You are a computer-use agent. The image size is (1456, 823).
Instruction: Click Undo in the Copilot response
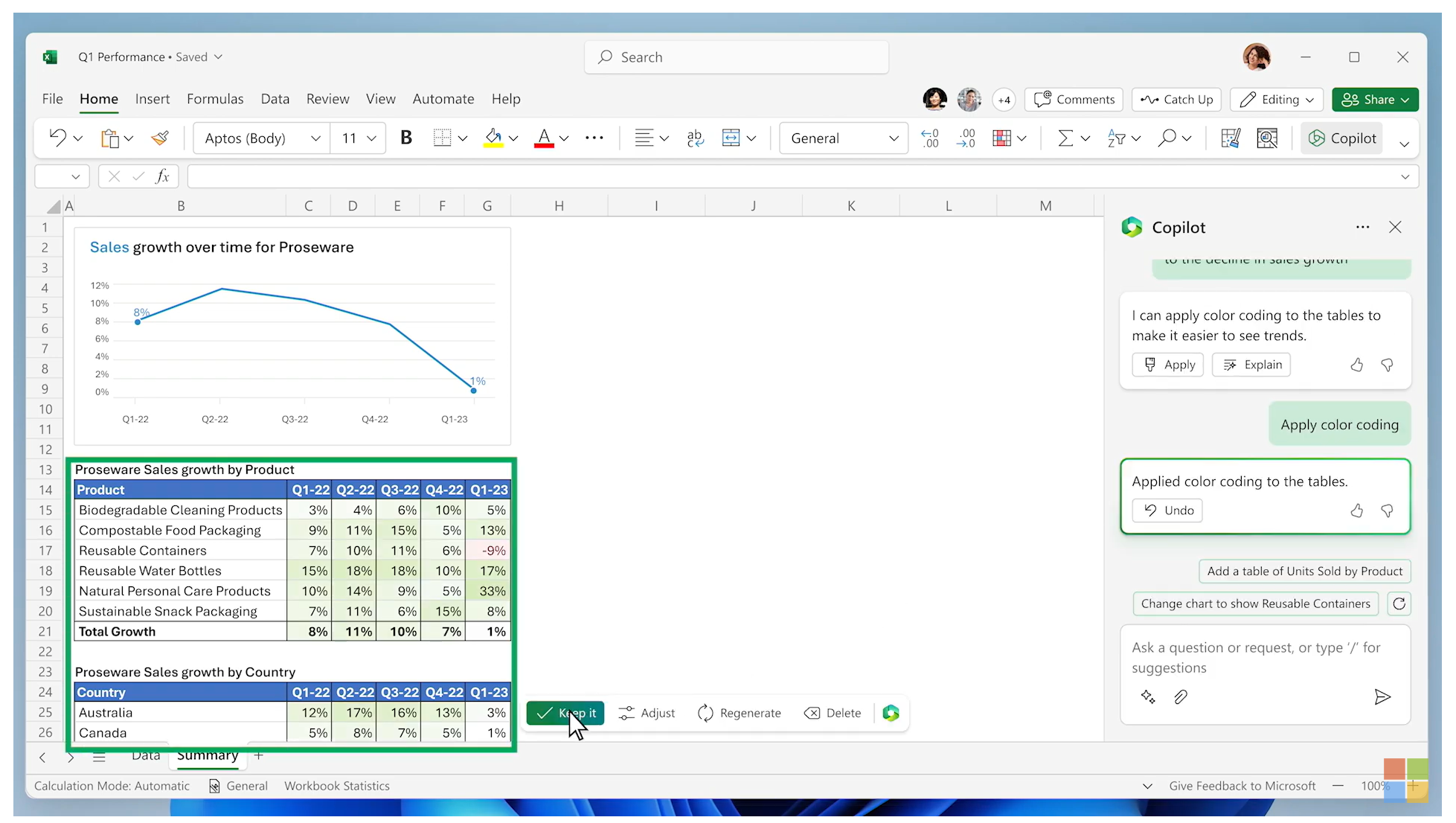(1167, 510)
